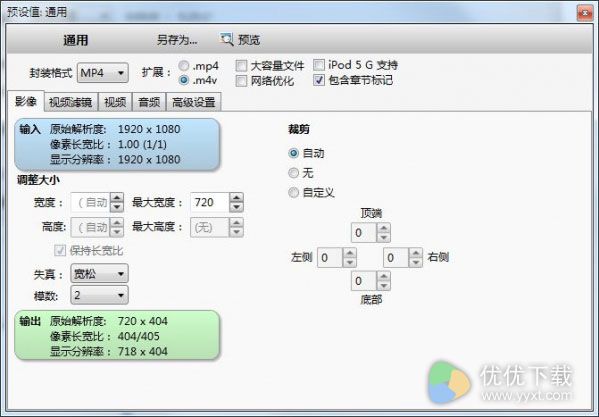Switch to the 影像 tab
This screenshot has height=417, width=599.
[26, 101]
